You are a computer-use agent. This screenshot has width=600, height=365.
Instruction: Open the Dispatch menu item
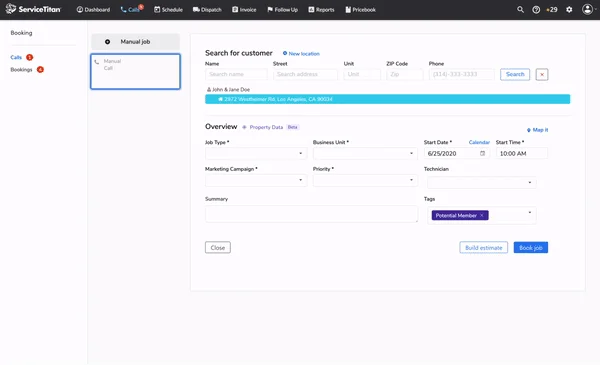point(207,10)
